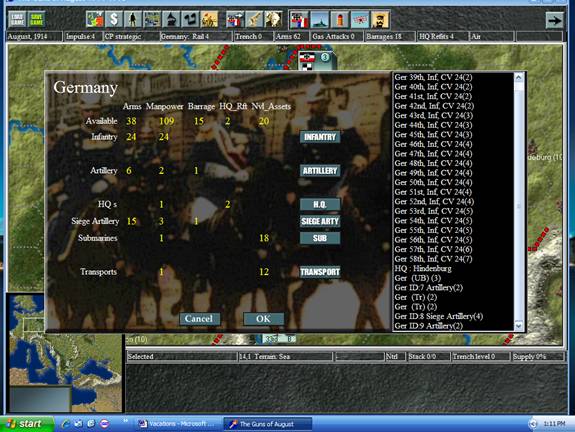Click the SIEGE ARTY purchase button
Image resolution: width=575 pixels, height=432 pixels.
click(x=320, y=222)
